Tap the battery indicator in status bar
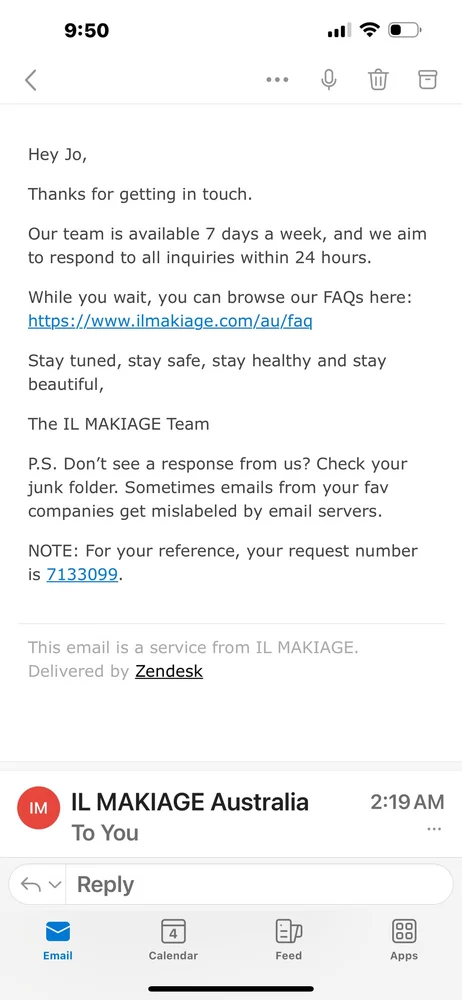Screen dimensions: 462x1000 point(405,30)
